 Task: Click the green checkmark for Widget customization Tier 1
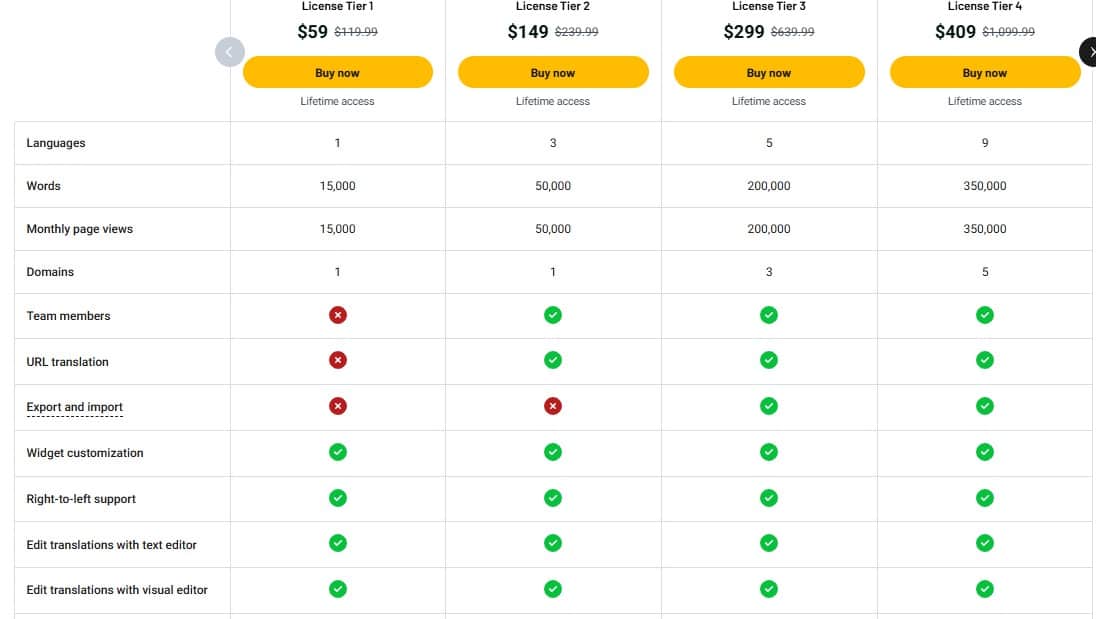pyautogui.click(x=337, y=452)
